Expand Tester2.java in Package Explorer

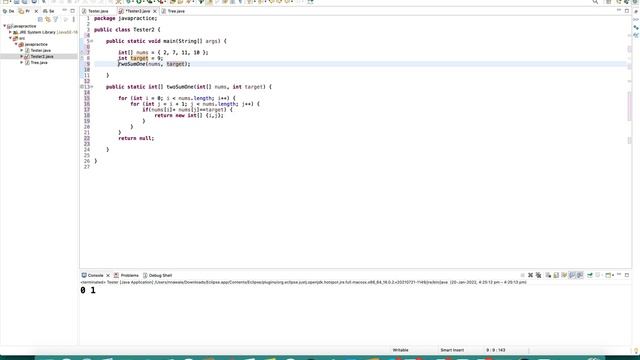pos(22,57)
